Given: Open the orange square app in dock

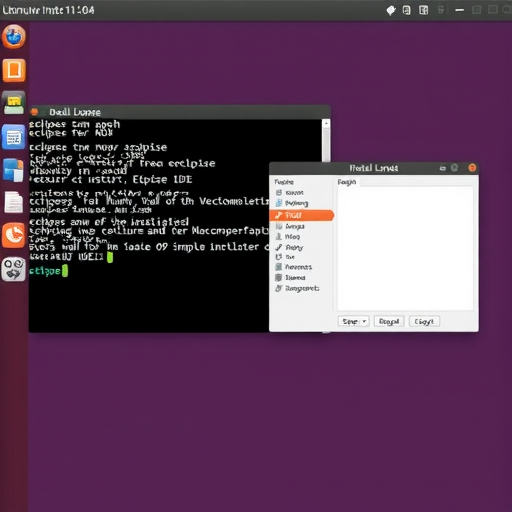Looking at the screenshot, I should click(x=14, y=70).
